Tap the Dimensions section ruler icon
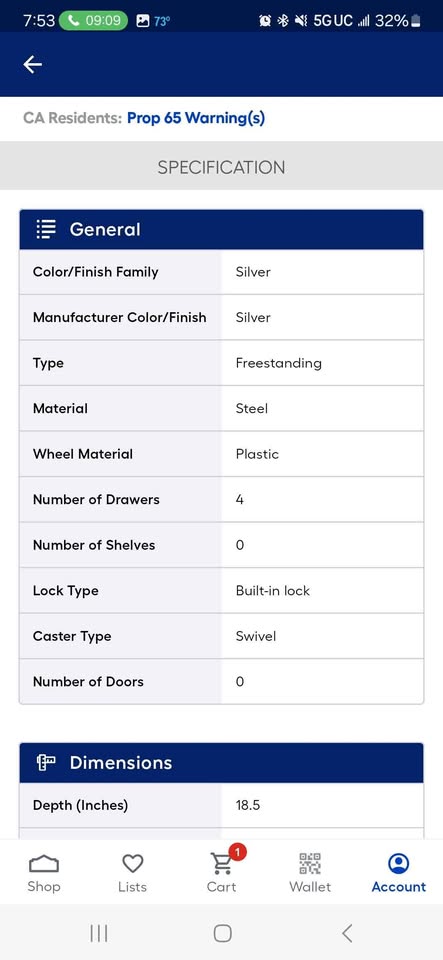This screenshot has height=960, width=443. pyautogui.click(x=46, y=762)
